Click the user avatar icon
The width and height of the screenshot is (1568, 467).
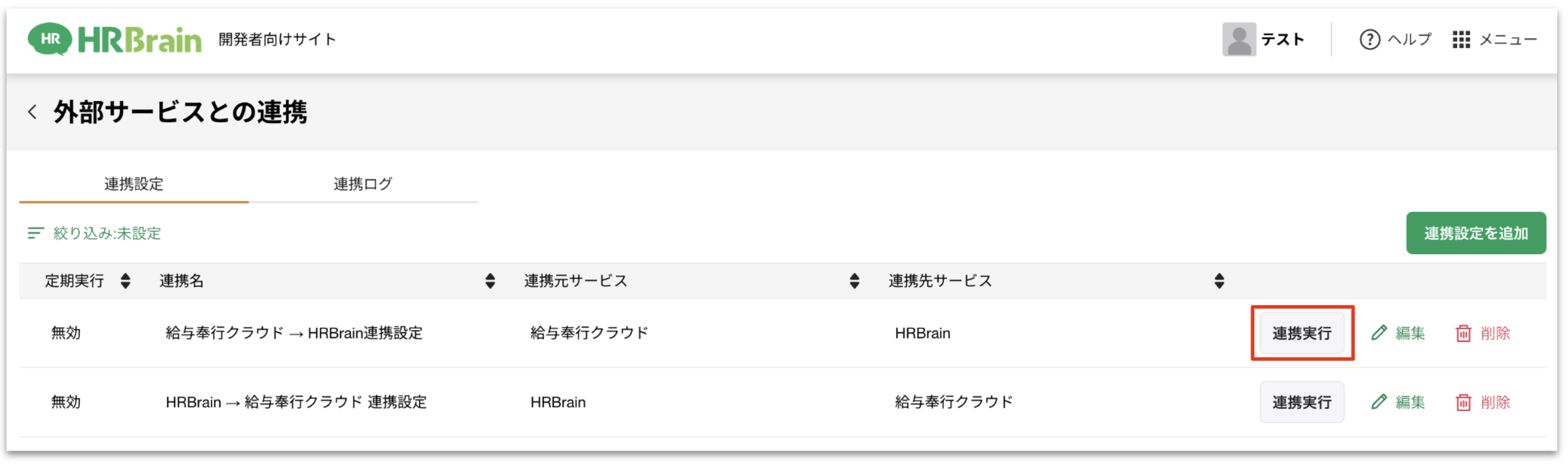(1238, 39)
